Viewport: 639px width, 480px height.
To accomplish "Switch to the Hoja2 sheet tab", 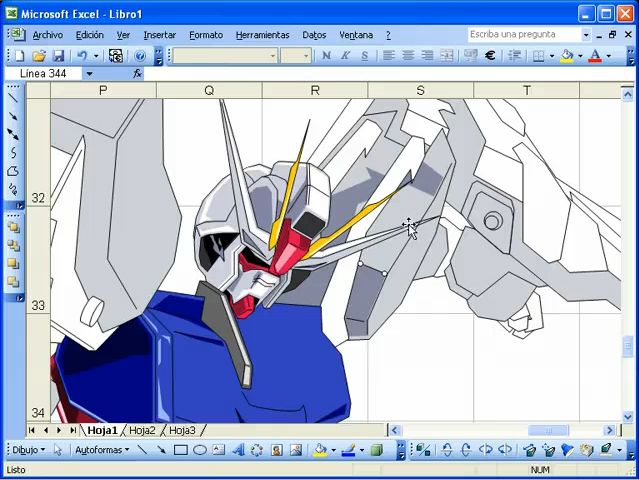I will click(142, 430).
